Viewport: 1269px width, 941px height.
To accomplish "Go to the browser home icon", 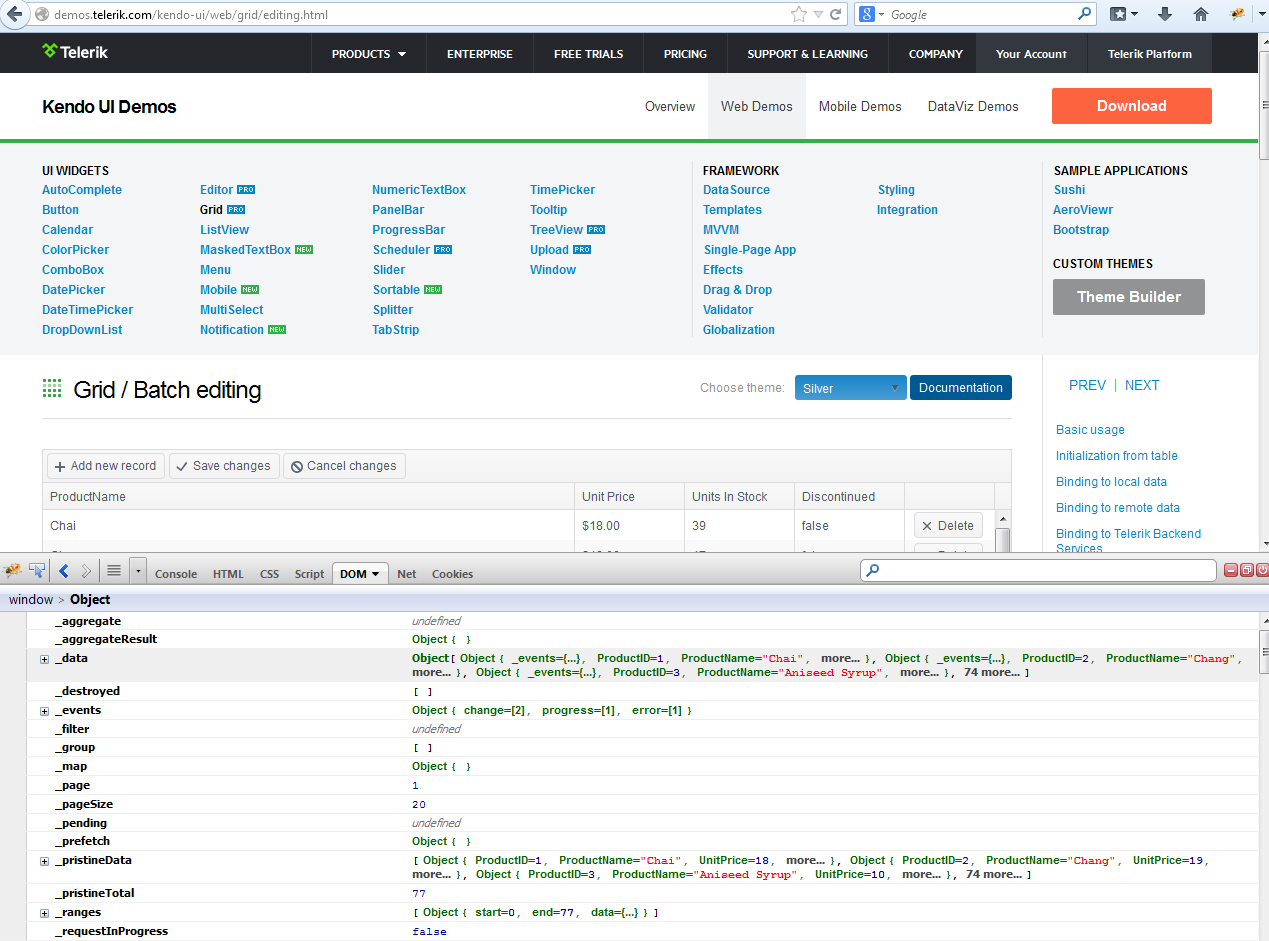I will click(x=1201, y=14).
